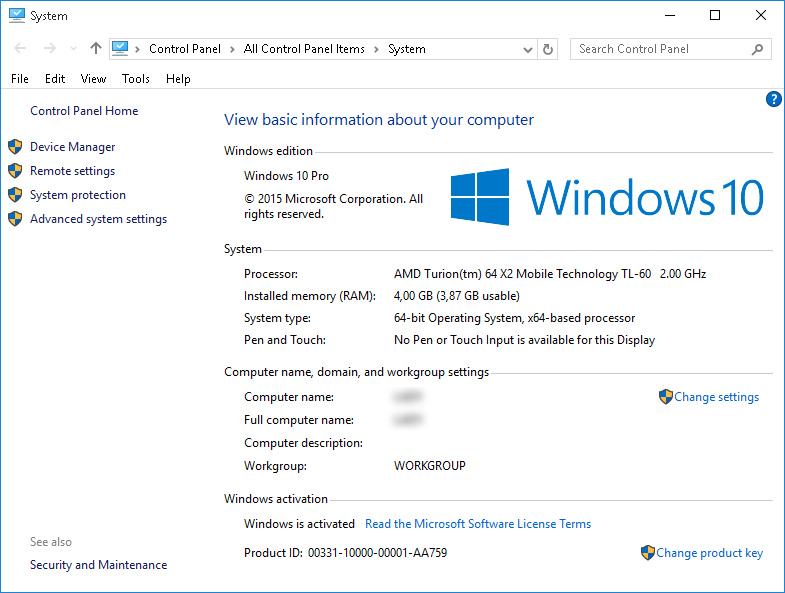This screenshot has width=785, height=593.
Task: Open Security and Maintenance link
Action: (99, 565)
